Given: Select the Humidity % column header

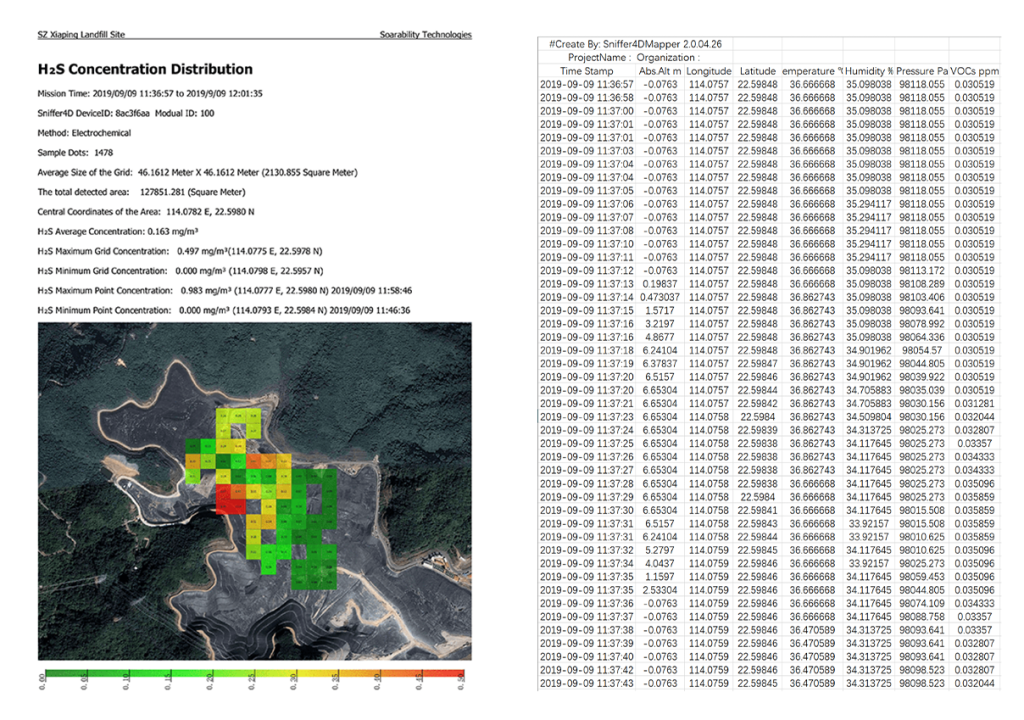Looking at the screenshot, I should coord(869,71).
